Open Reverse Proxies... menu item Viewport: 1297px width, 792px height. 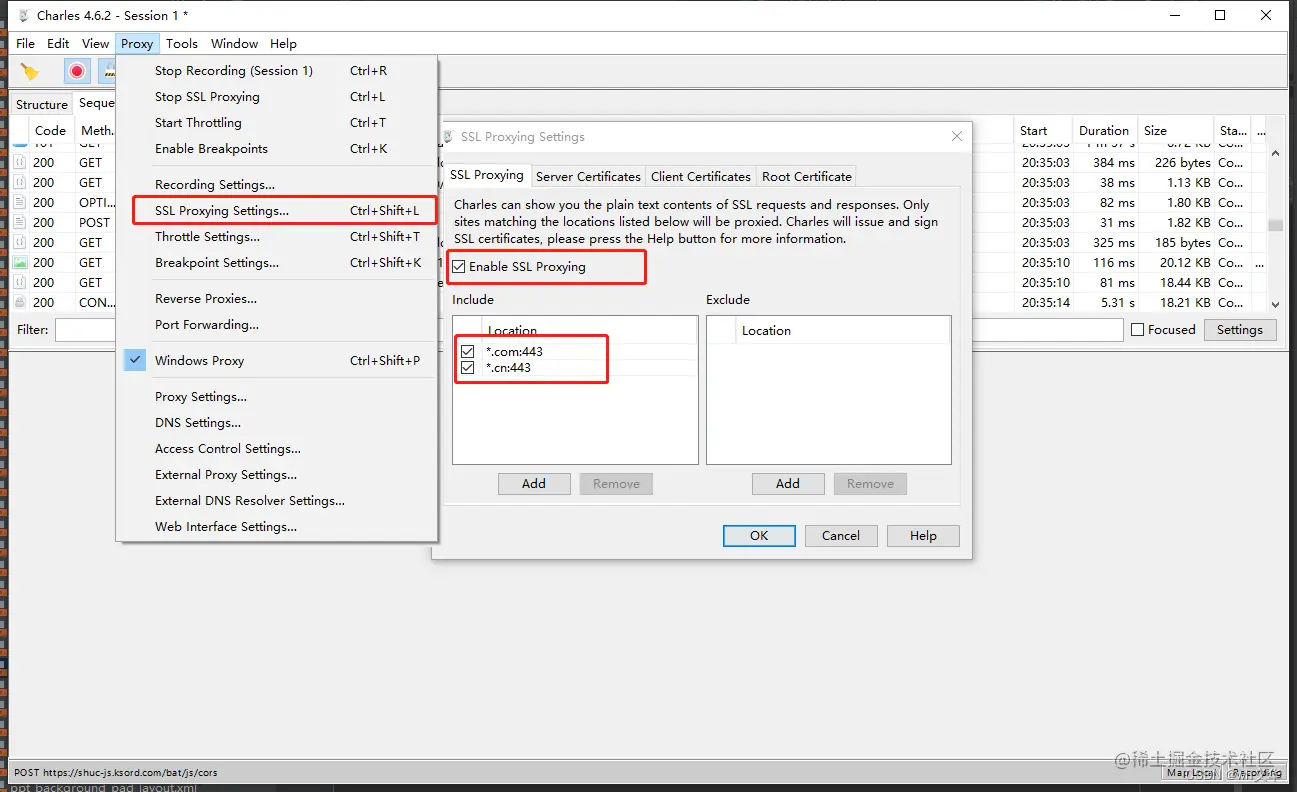coord(276,299)
